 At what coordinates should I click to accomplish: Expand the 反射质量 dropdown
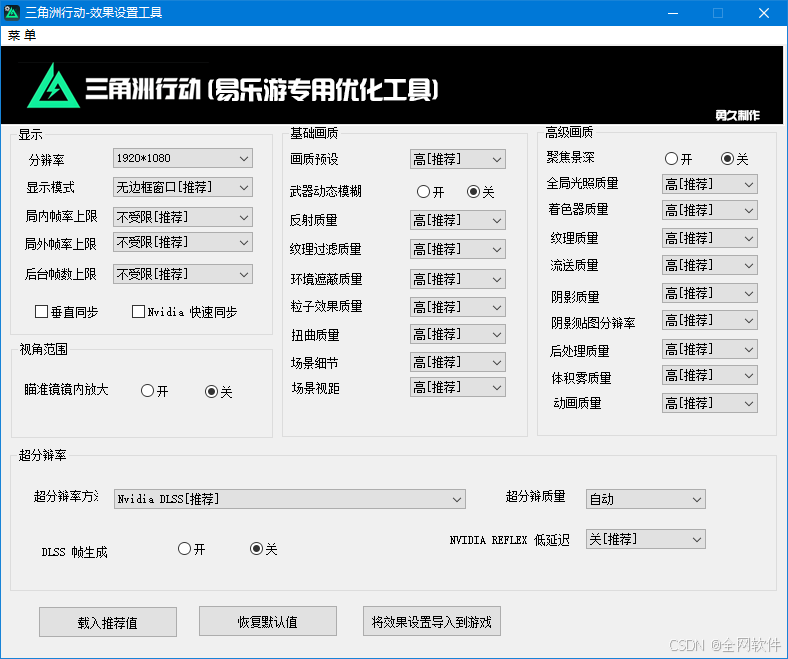point(458,220)
